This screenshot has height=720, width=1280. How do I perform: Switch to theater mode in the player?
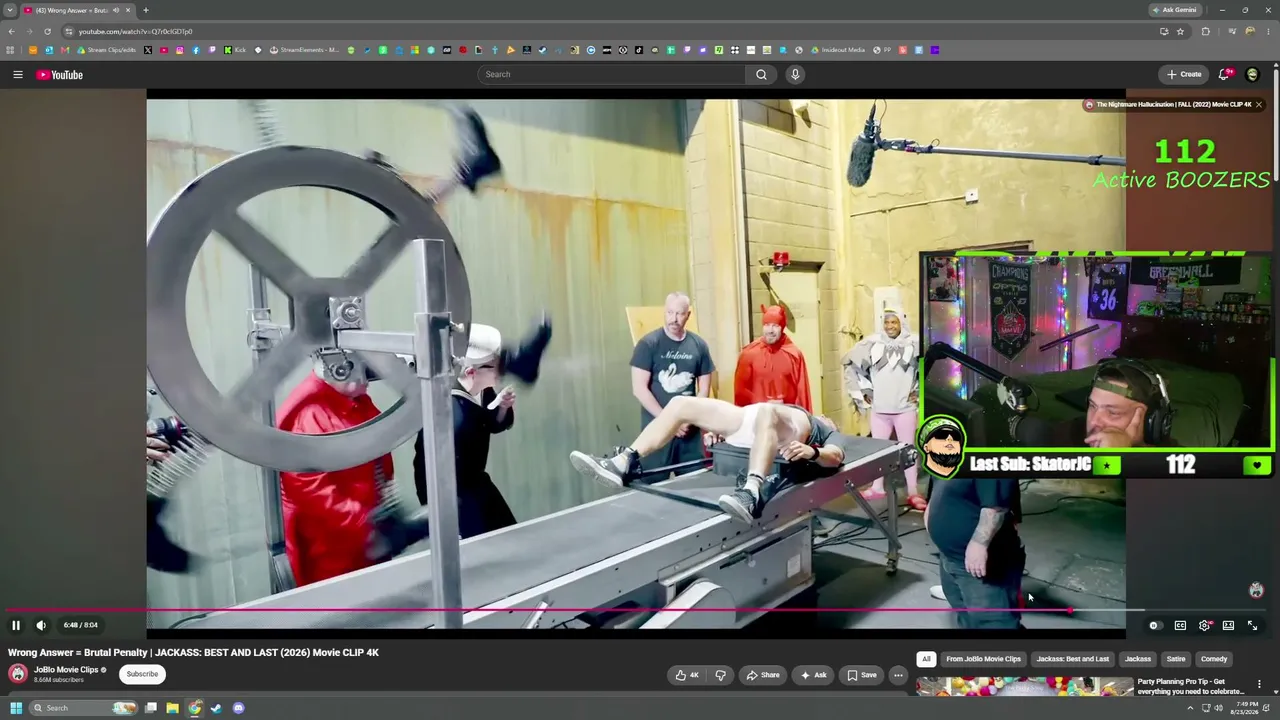coord(1228,625)
